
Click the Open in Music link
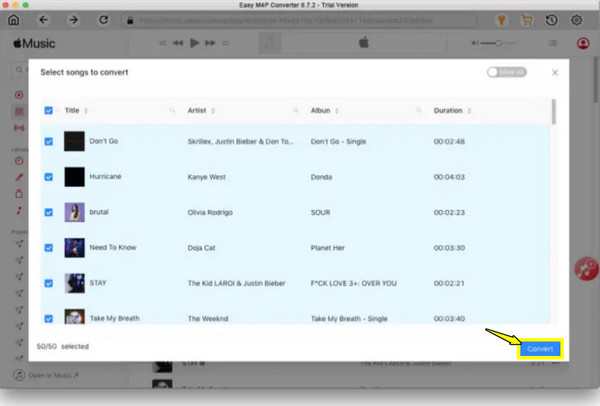(x=46, y=375)
